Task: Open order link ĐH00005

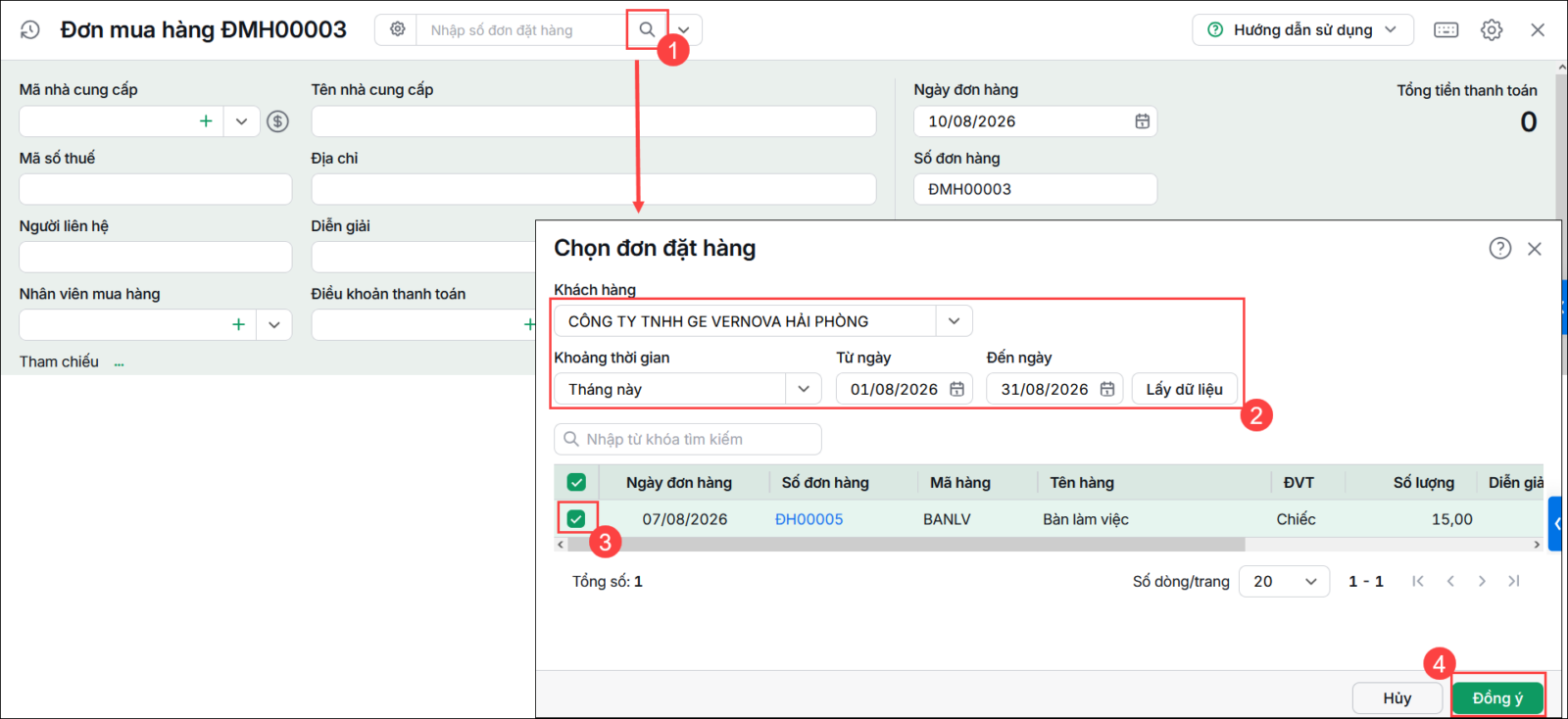Action: click(x=808, y=519)
